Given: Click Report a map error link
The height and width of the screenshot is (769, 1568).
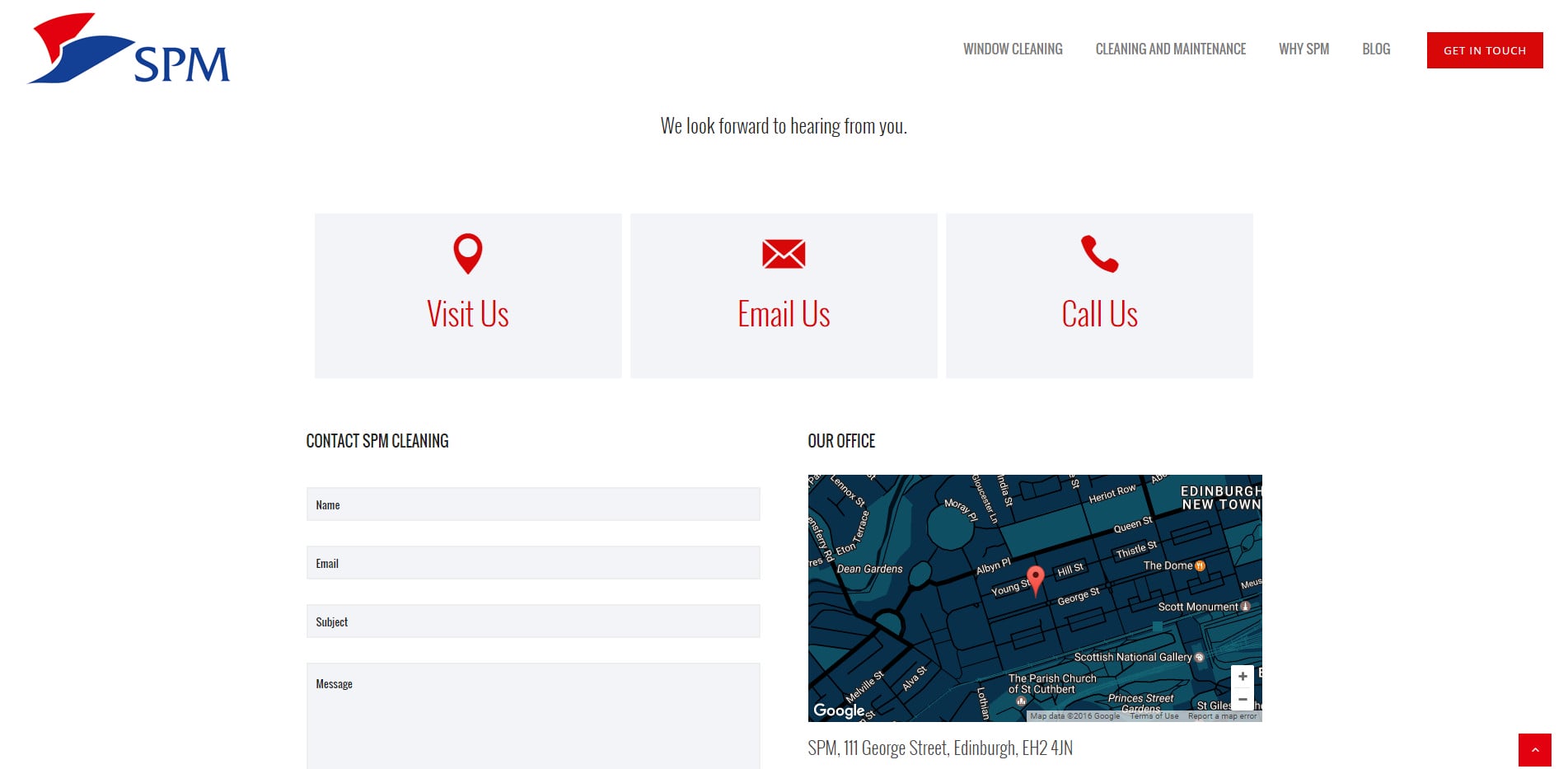Looking at the screenshot, I should (x=1222, y=716).
